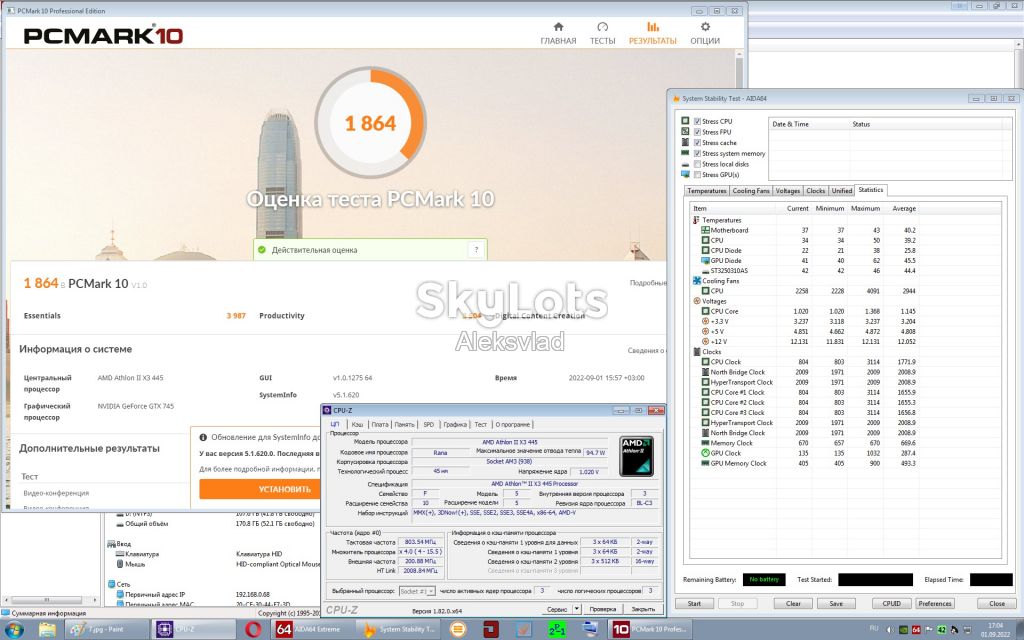Open the Память tab in CPU-Z
This screenshot has width=1024, height=640.
(404, 424)
